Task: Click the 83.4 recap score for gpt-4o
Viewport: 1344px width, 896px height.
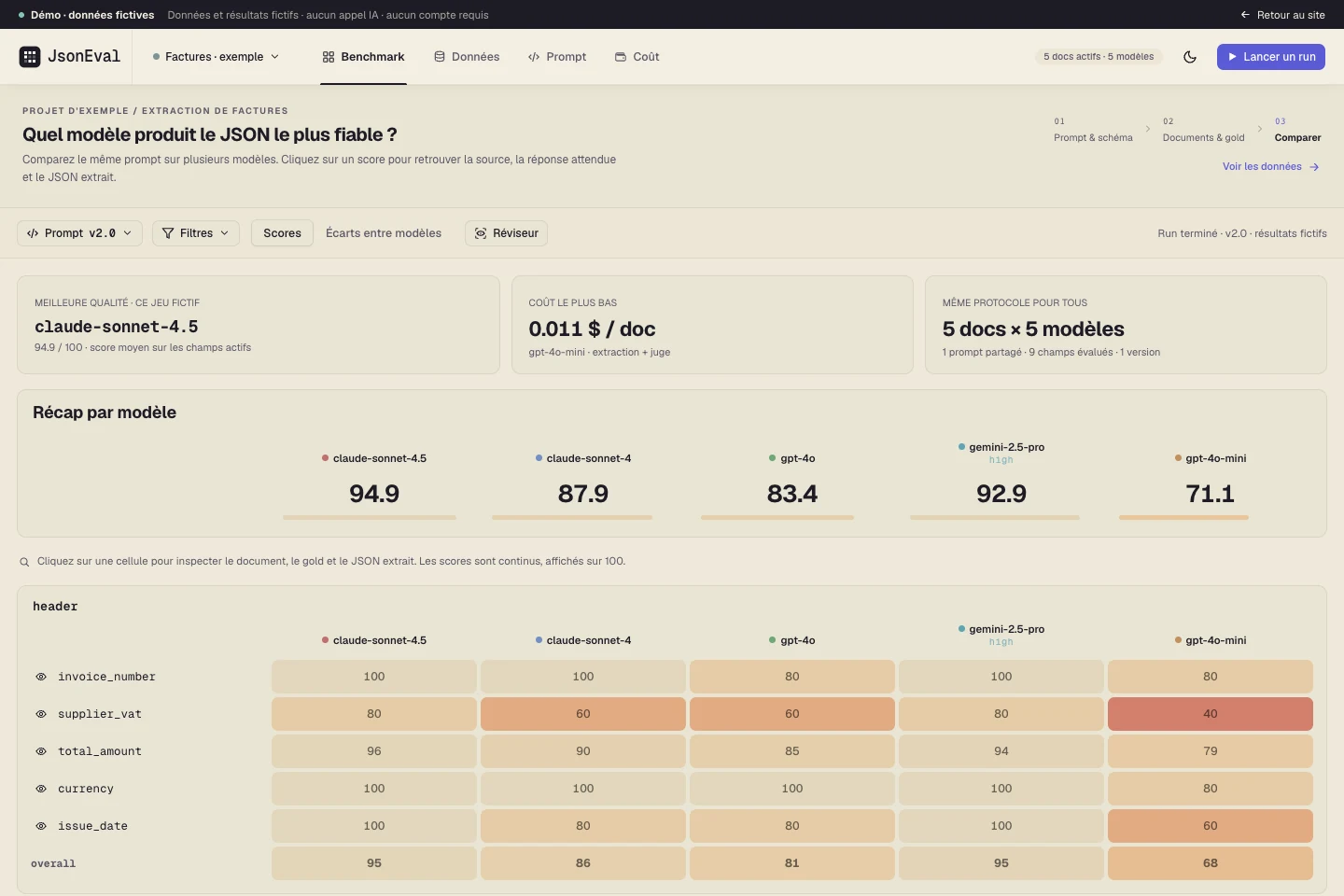Action: [792, 494]
